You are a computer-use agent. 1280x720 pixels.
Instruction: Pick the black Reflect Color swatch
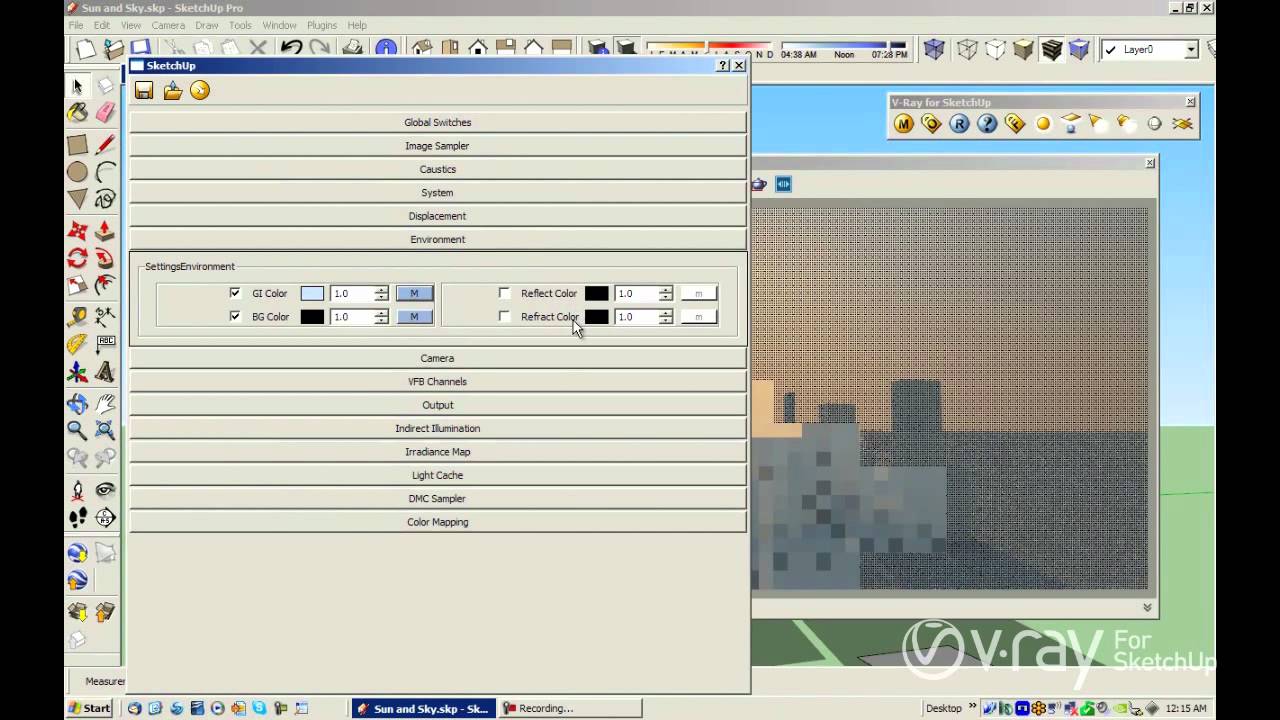click(596, 293)
